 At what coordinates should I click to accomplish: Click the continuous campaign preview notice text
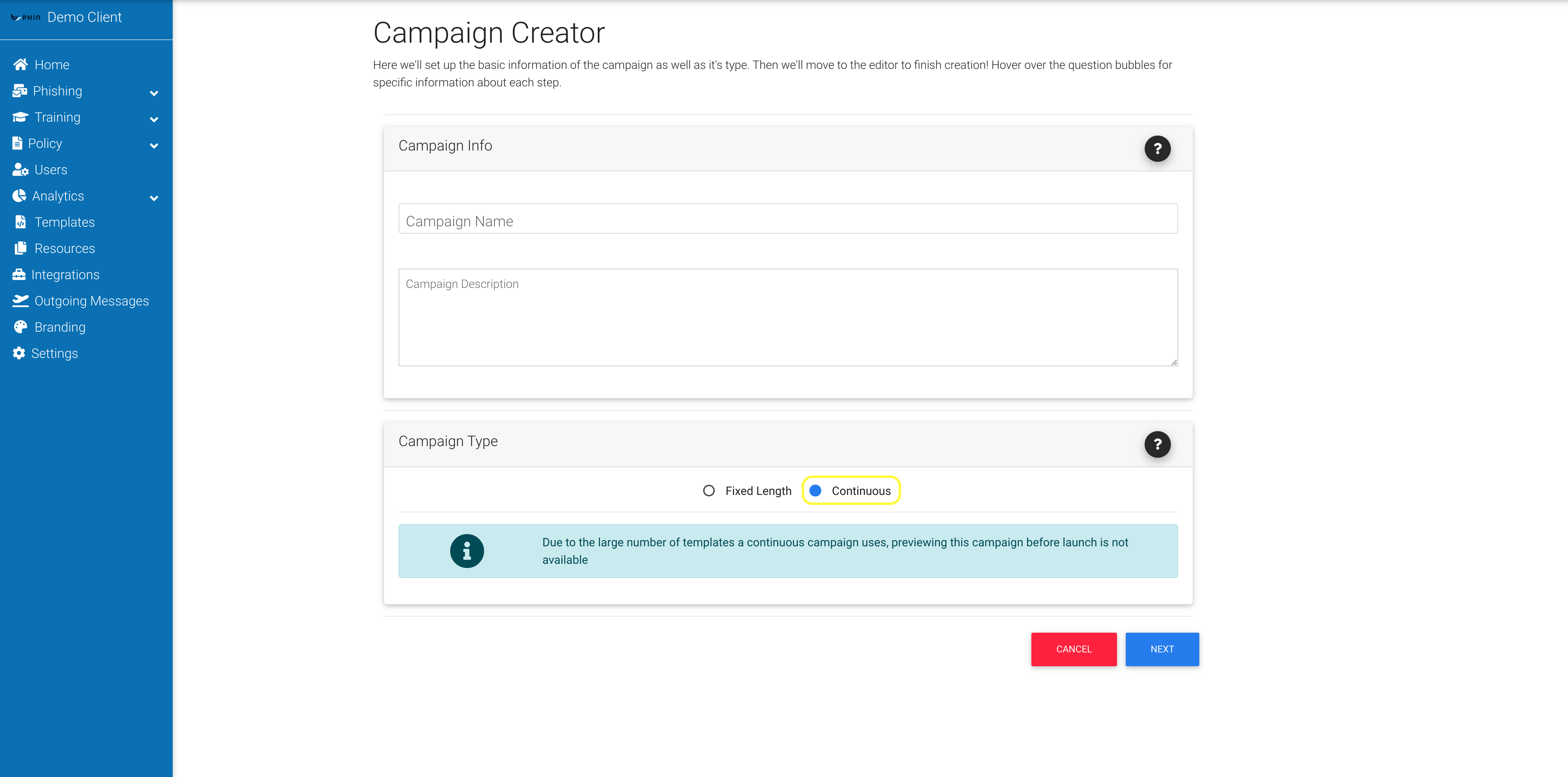[x=835, y=551]
